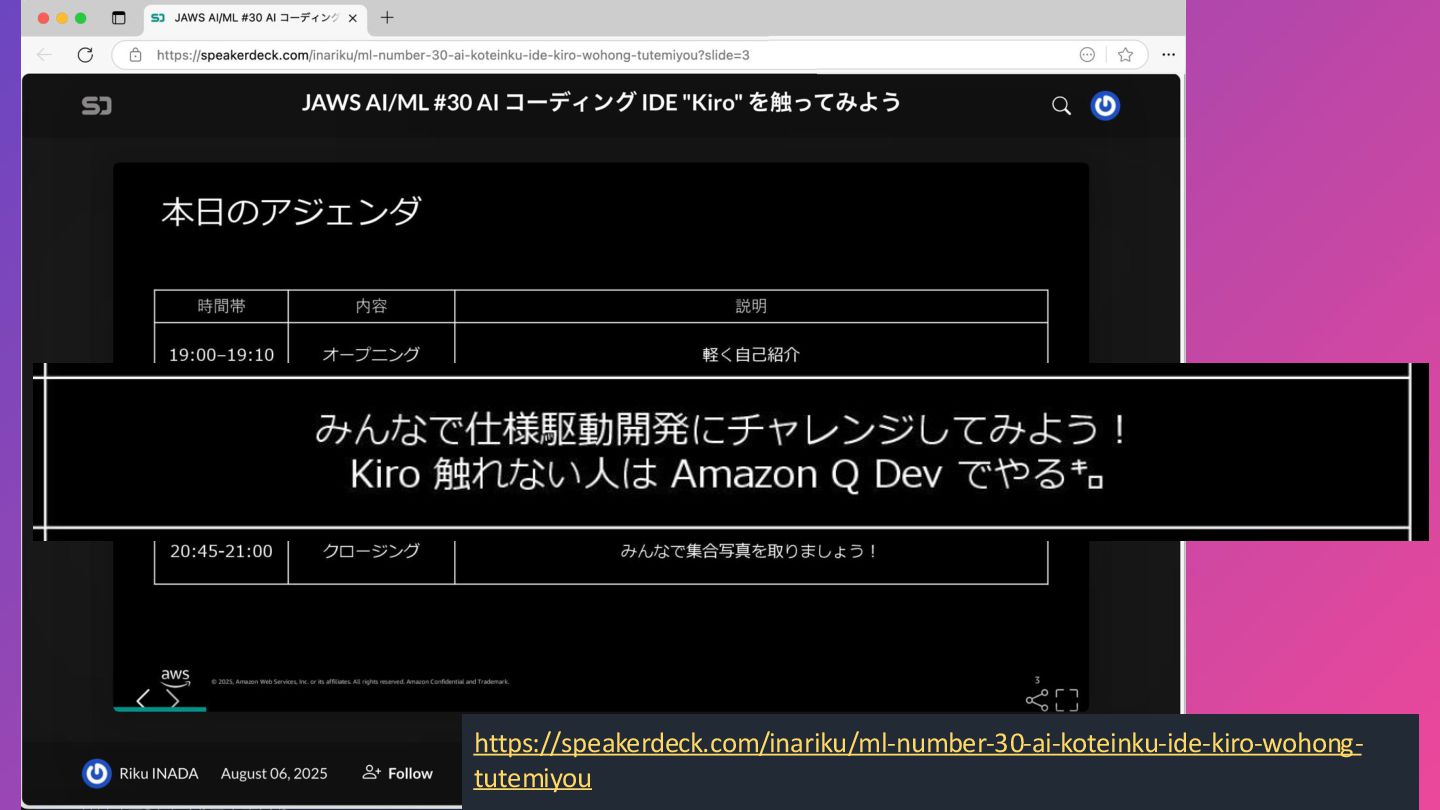
Task: Reload the page with the refresh icon
Action: (x=85, y=55)
